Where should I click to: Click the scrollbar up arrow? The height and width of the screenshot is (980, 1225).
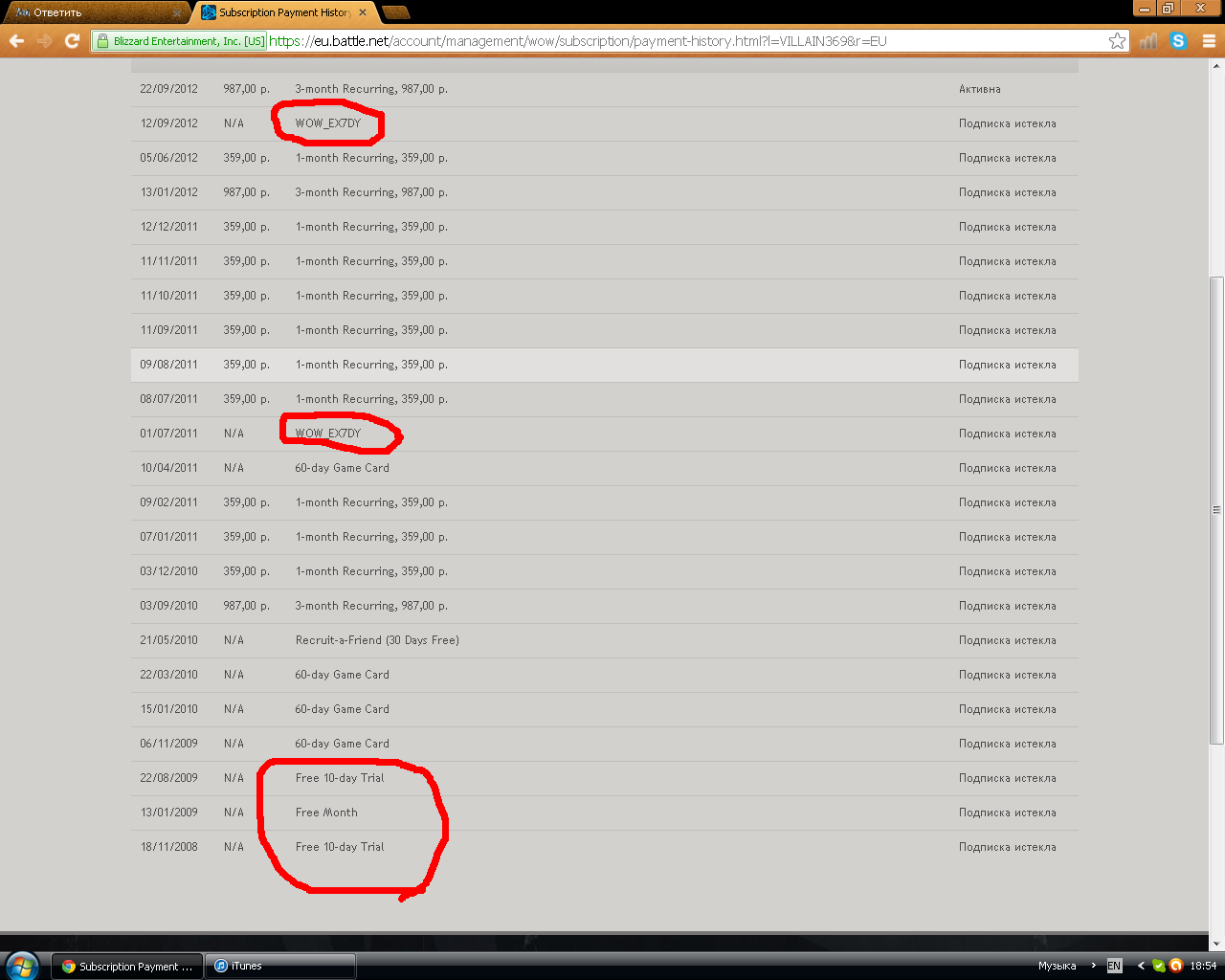tap(1216, 66)
